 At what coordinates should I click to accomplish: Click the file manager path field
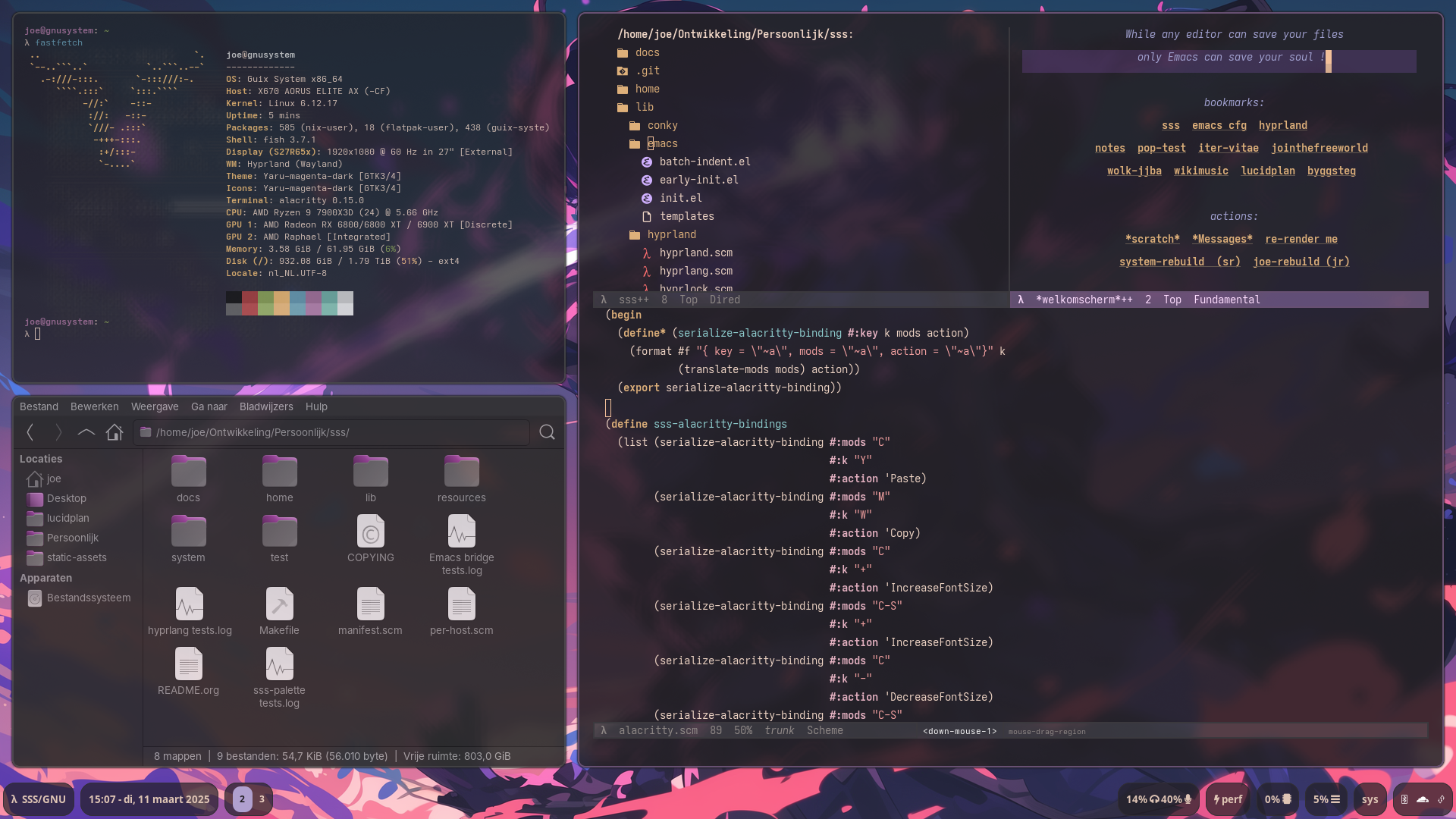(x=331, y=432)
